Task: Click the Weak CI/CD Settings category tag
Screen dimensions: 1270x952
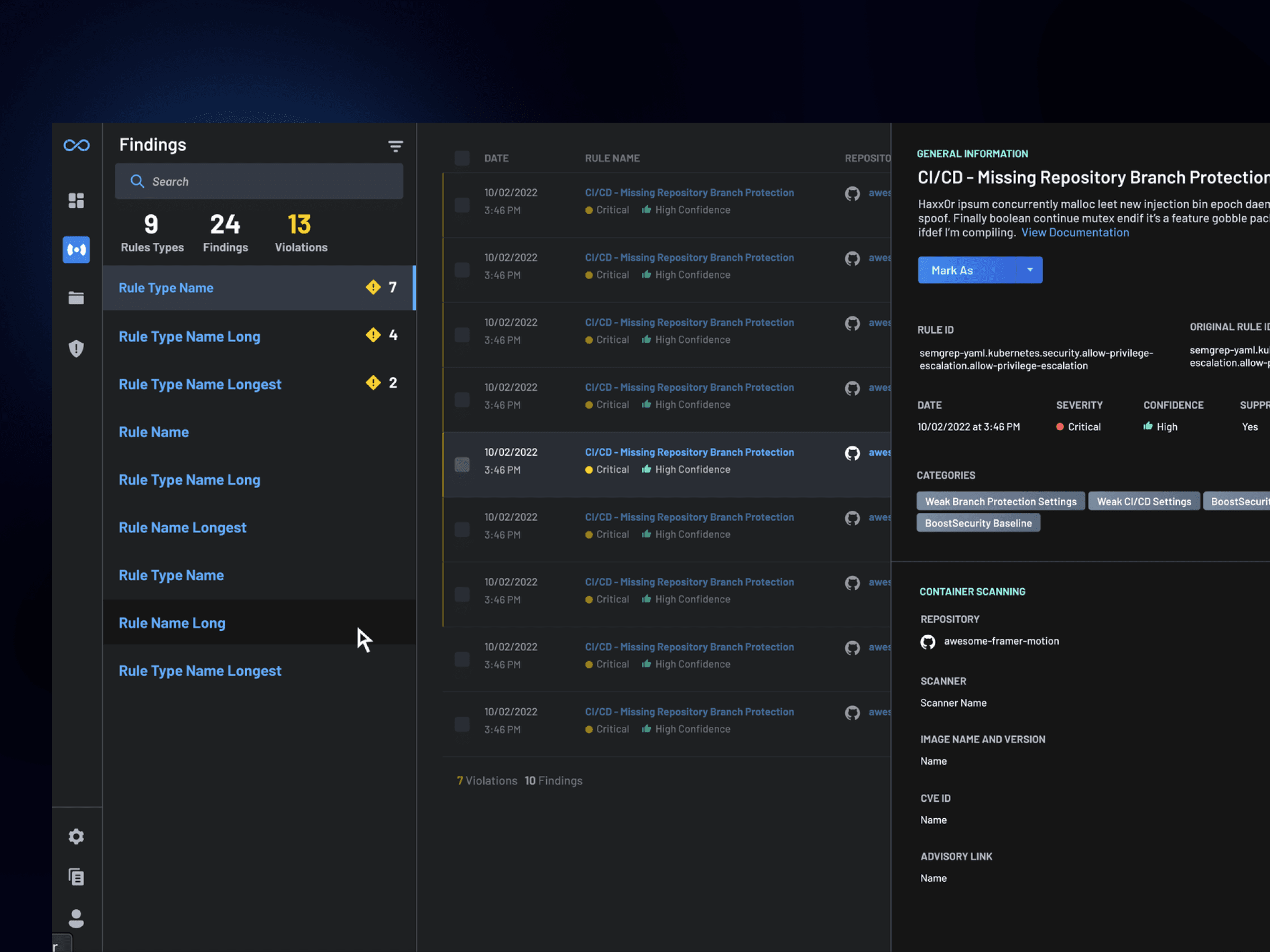Action: coord(1143,501)
